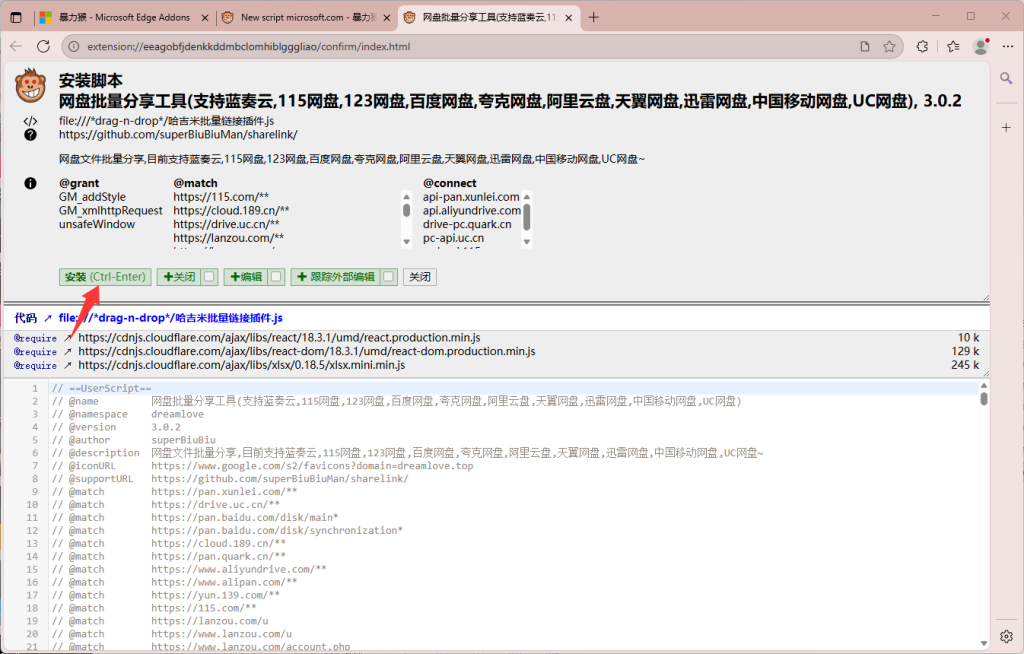Click the settings gear at sidebar bottom
This screenshot has width=1024, height=654.
1007,636
